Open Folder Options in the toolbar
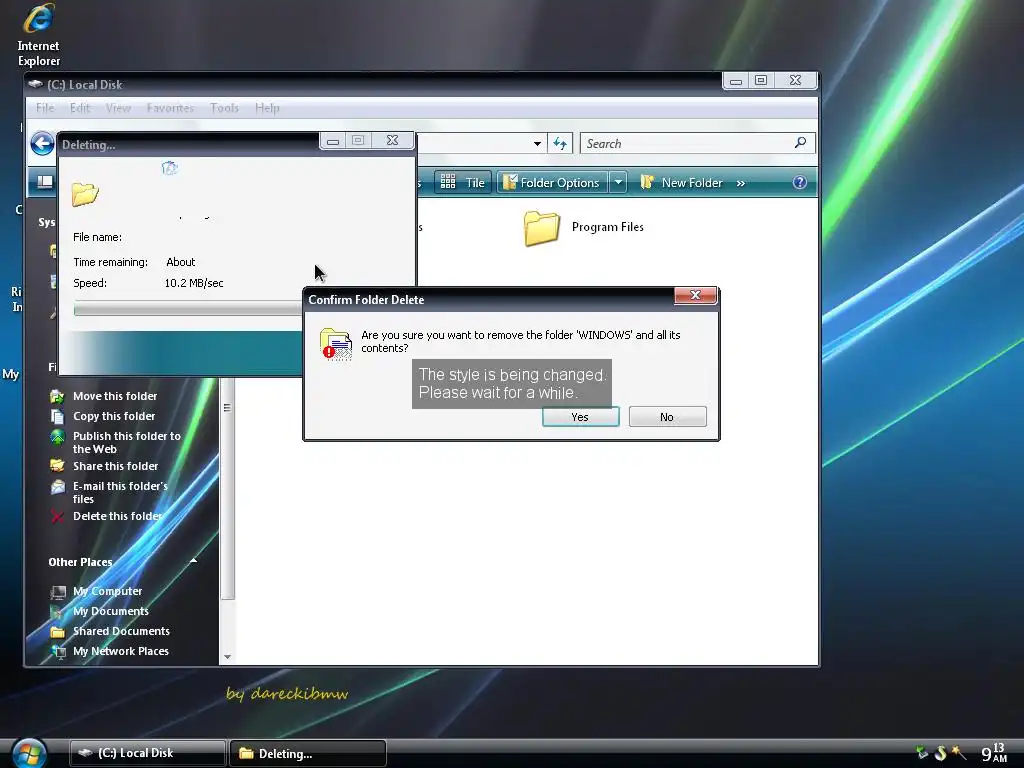Viewport: 1024px width, 768px height. (552, 183)
